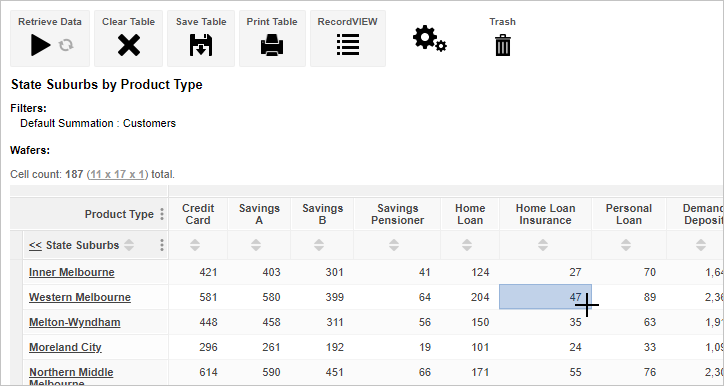Click the 11 x 17 x 1 cell count link
724x386 pixels.
tap(117, 175)
